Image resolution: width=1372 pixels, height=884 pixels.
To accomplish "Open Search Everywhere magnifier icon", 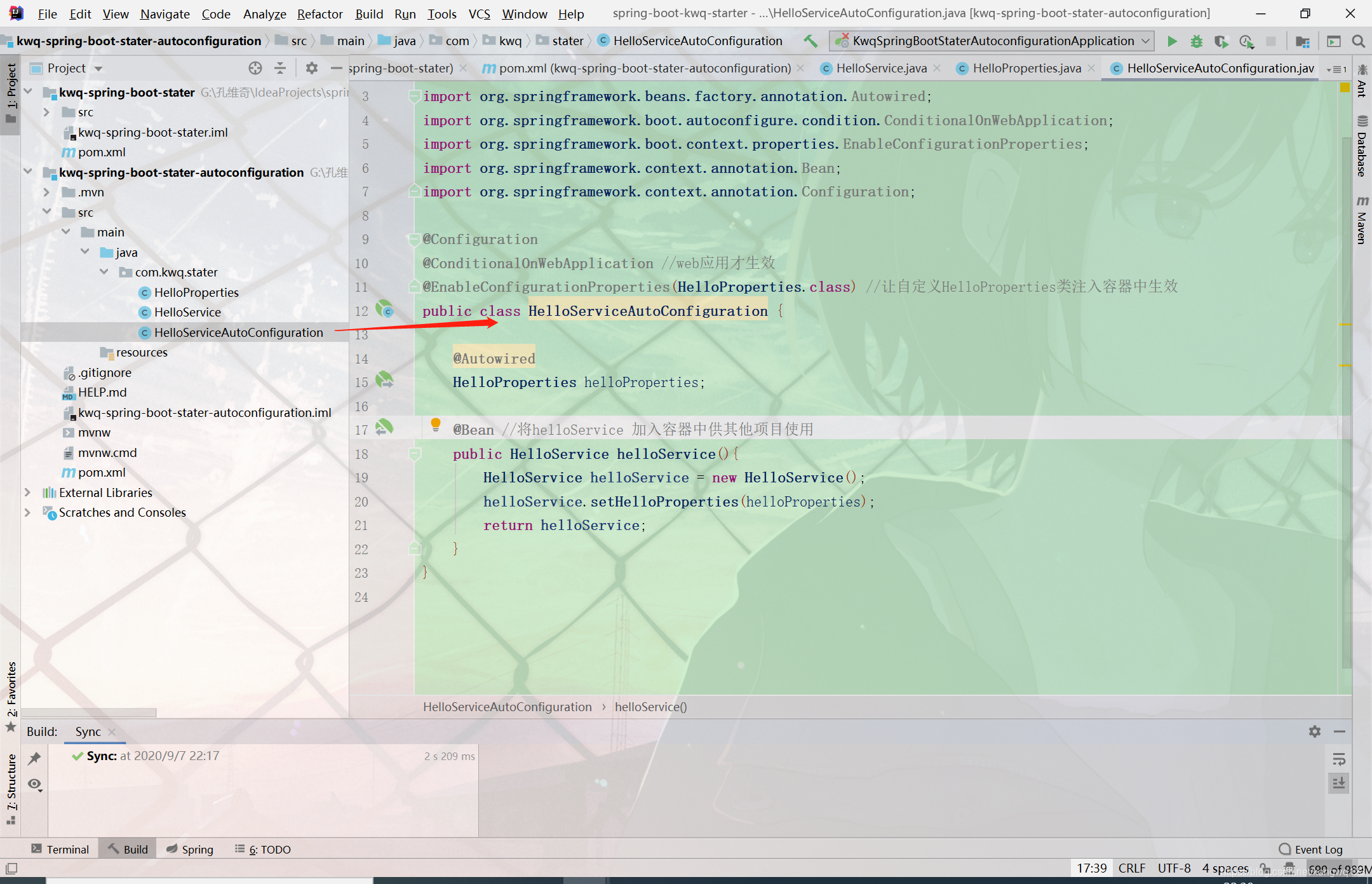I will (1358, 41).
